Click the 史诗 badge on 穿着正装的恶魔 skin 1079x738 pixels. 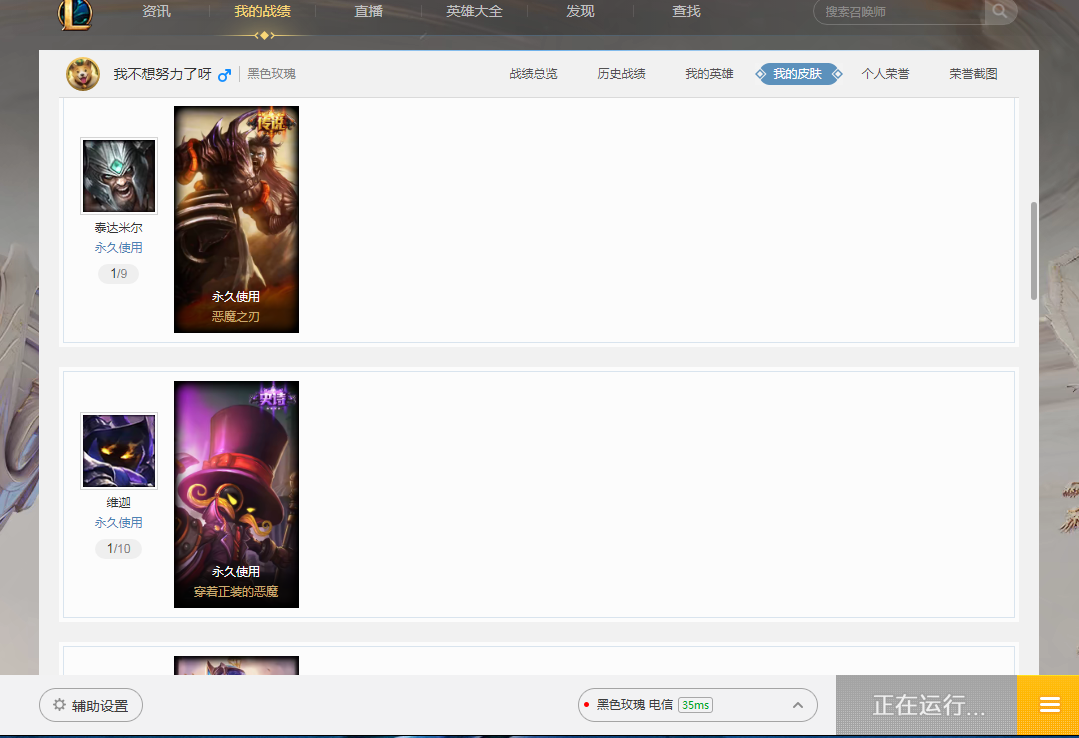coord(273,397)
